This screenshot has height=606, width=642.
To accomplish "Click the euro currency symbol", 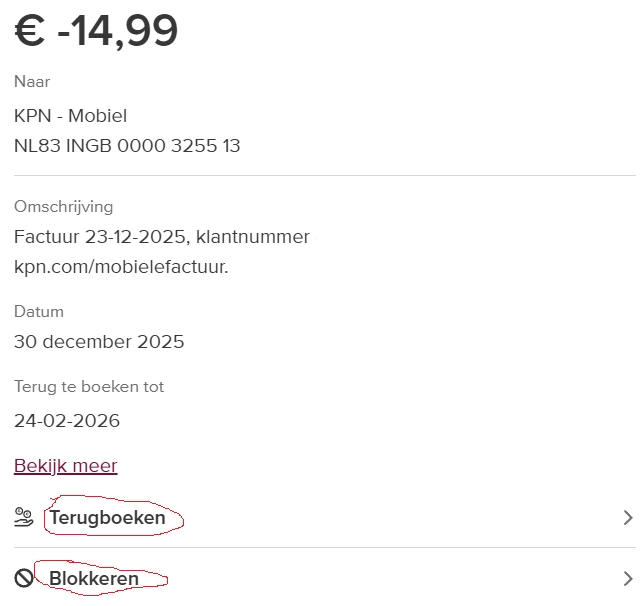I will [29, 31].
